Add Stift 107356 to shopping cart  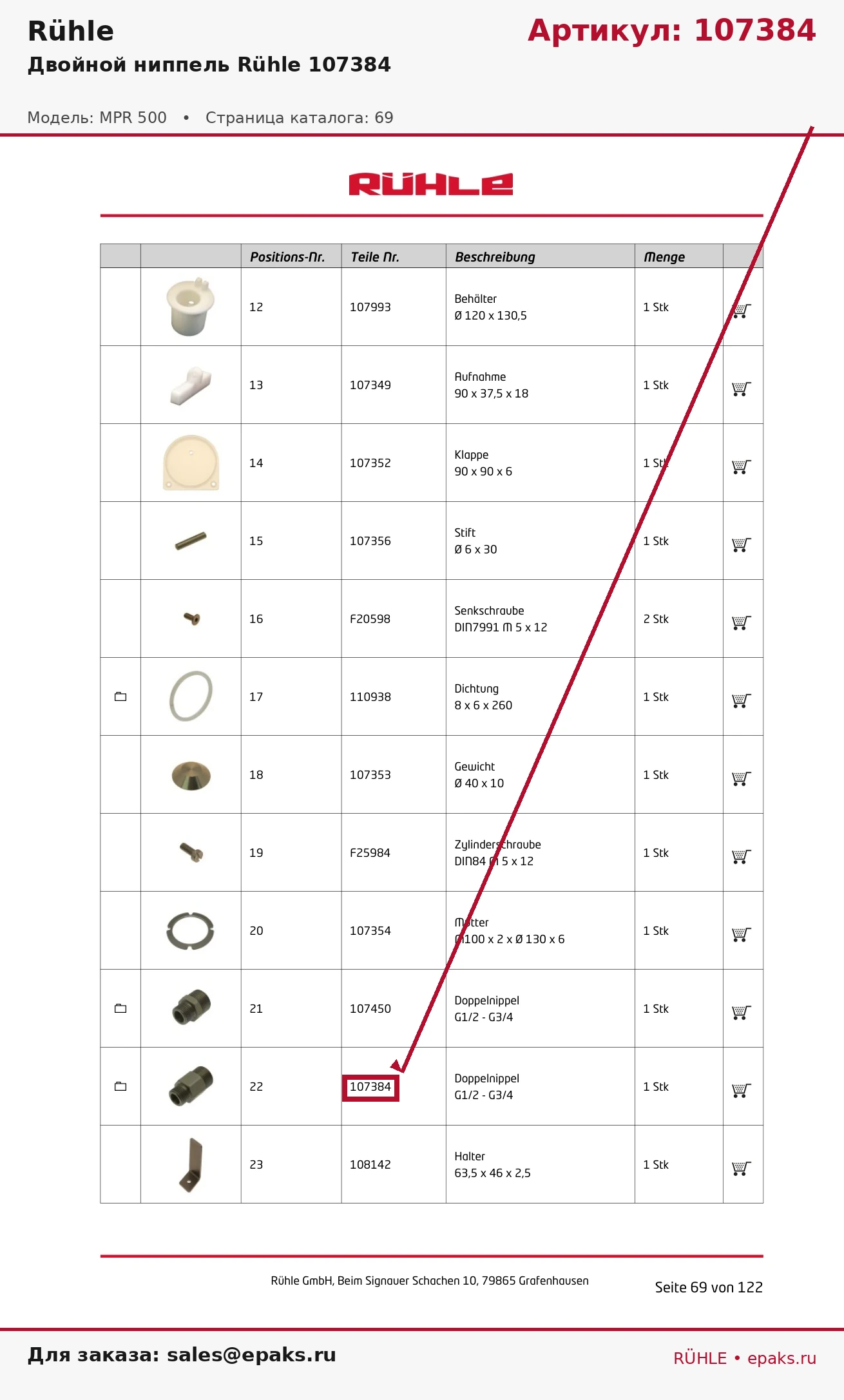(x=742, y=544)
